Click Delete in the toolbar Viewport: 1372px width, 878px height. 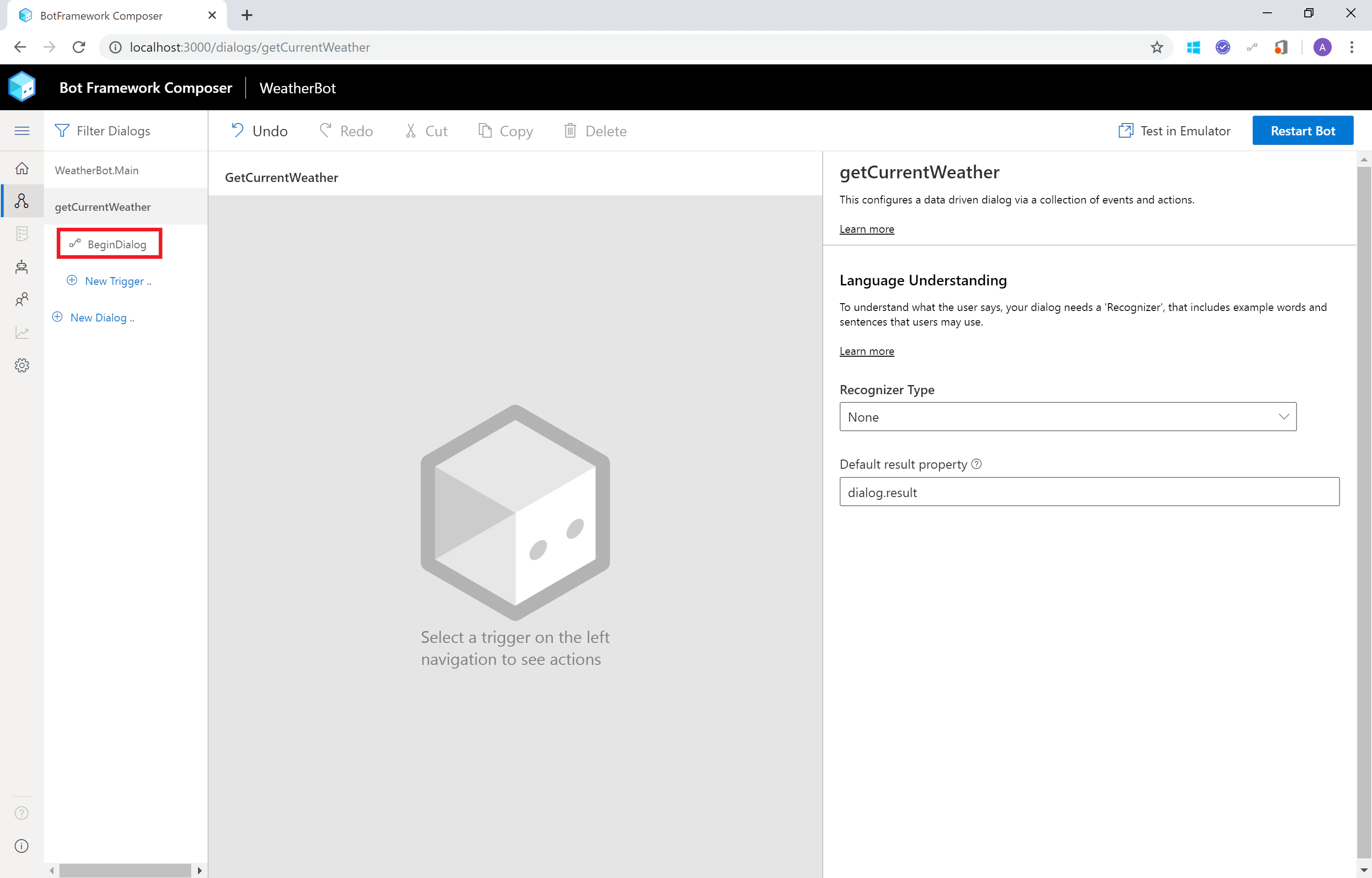(595, 131)
